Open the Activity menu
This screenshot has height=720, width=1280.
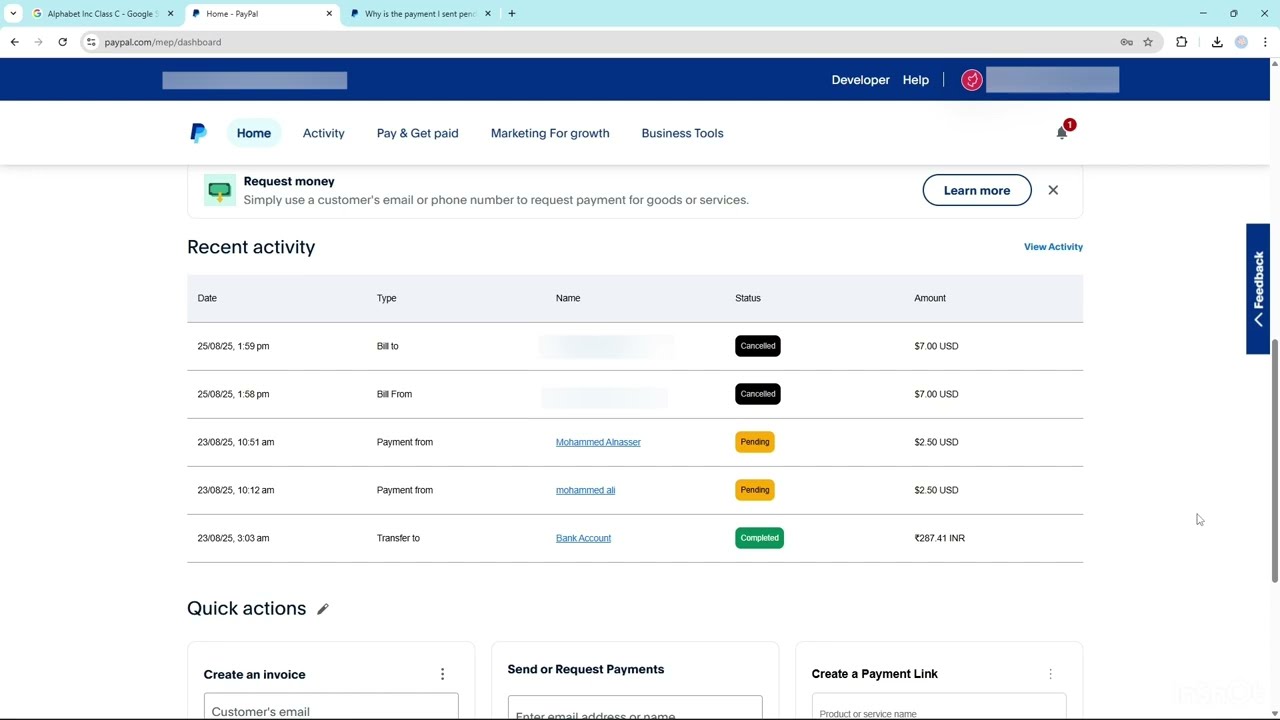tap(324, 133)
